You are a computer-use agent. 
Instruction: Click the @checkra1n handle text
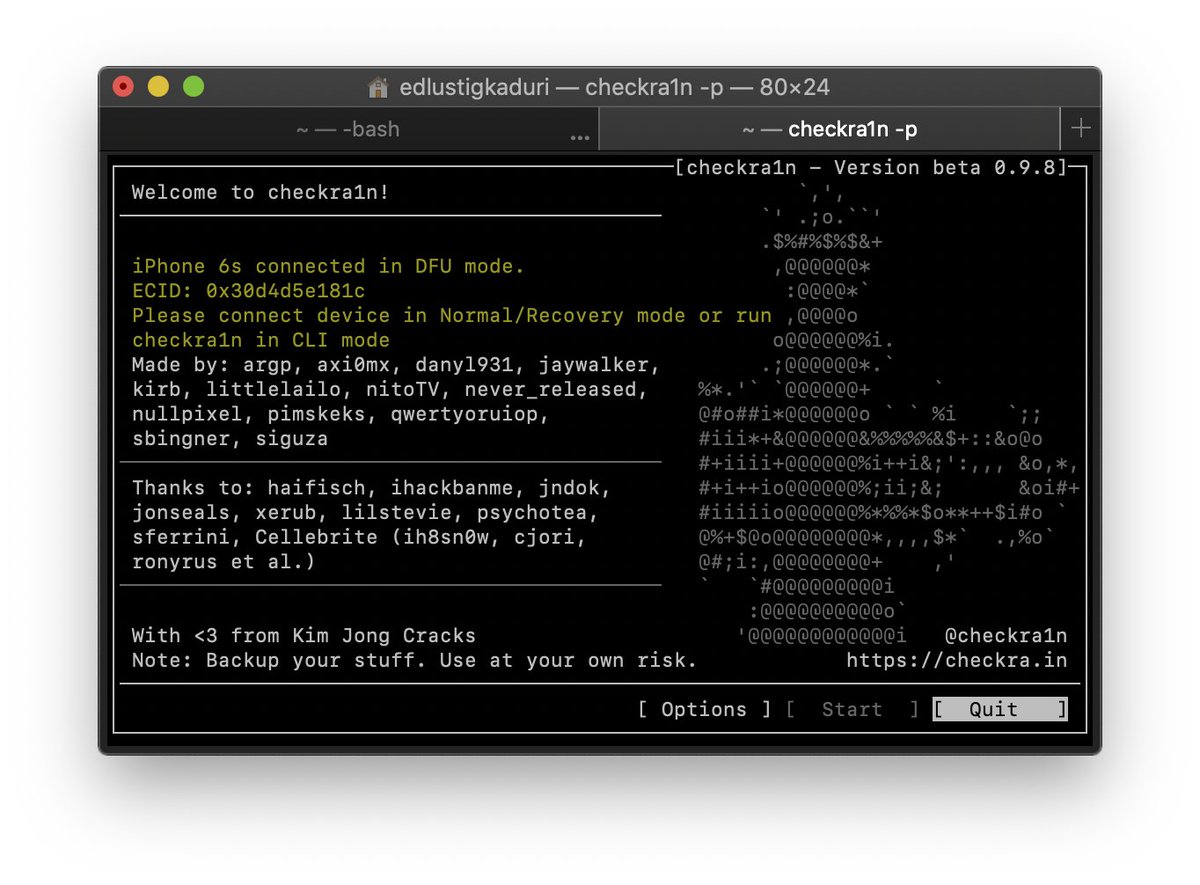[1005, 635]
